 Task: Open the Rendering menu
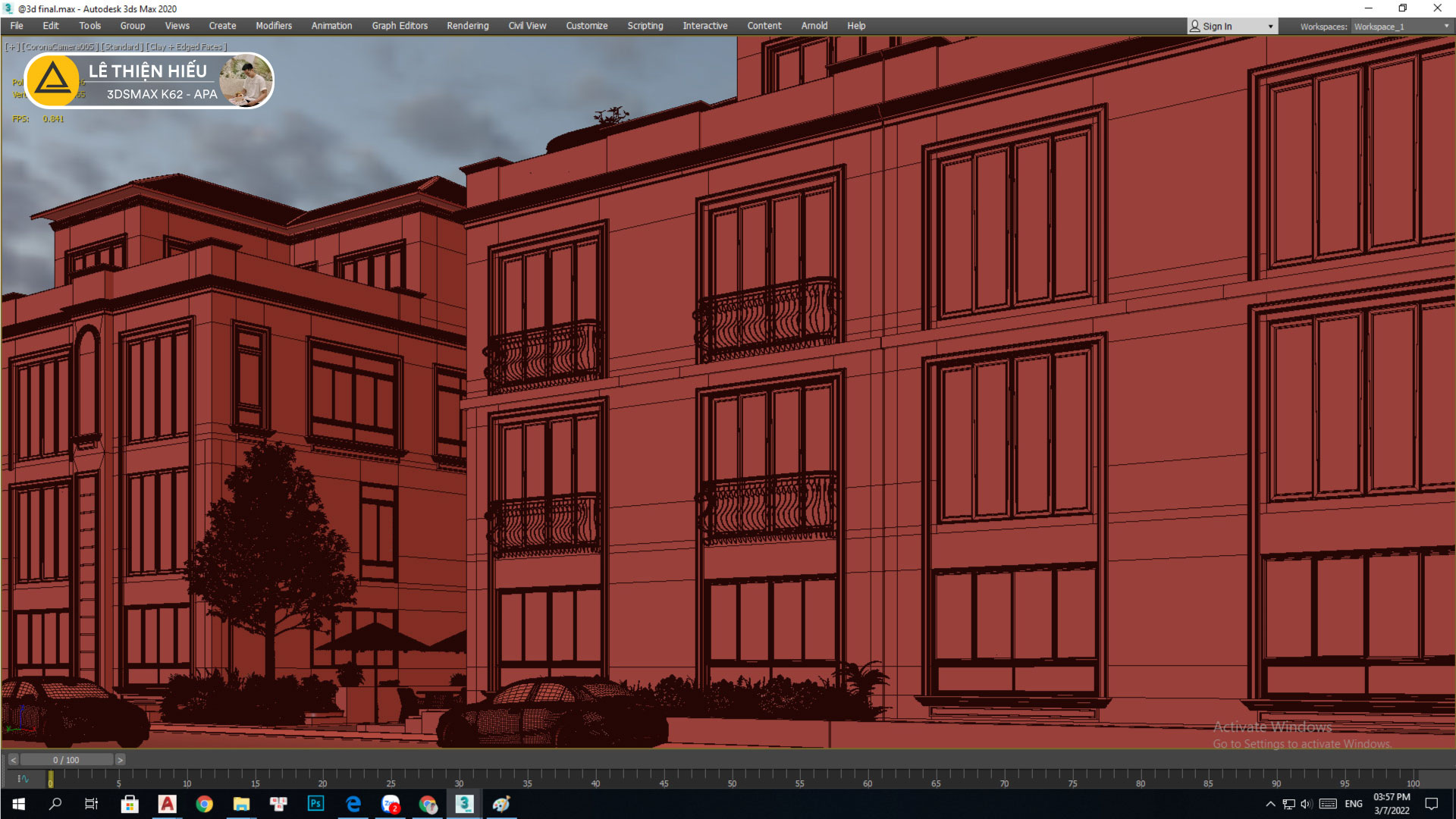tap(467, 26)
